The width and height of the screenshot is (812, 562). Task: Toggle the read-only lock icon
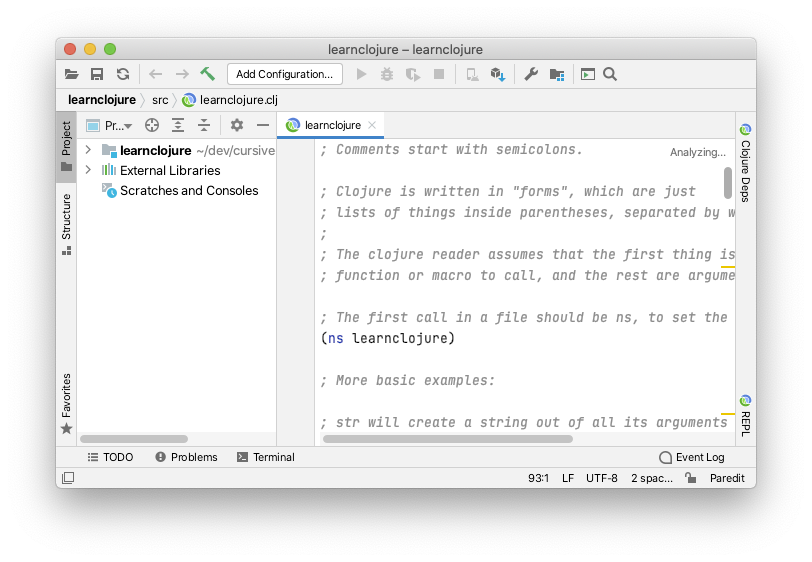tap(690, 478)
